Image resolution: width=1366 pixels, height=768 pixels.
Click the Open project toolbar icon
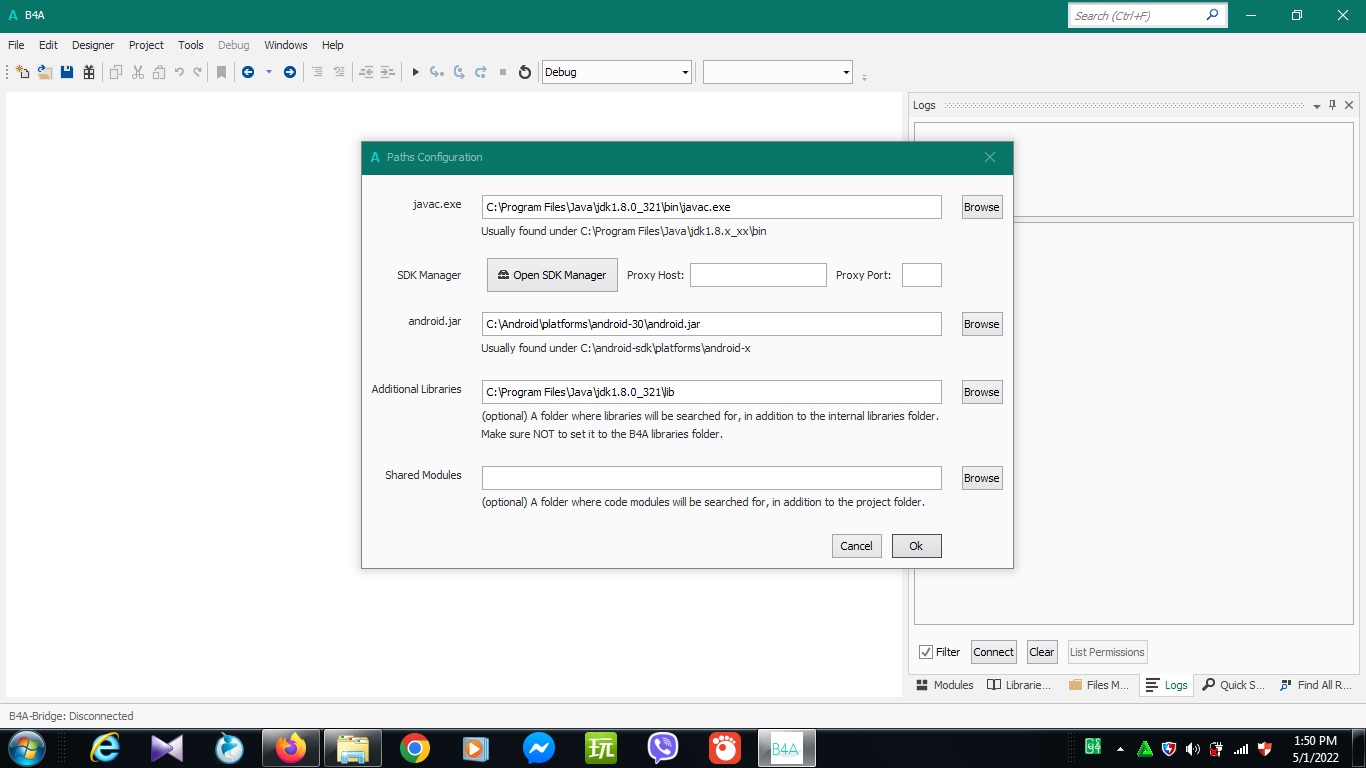pos(45,72)
